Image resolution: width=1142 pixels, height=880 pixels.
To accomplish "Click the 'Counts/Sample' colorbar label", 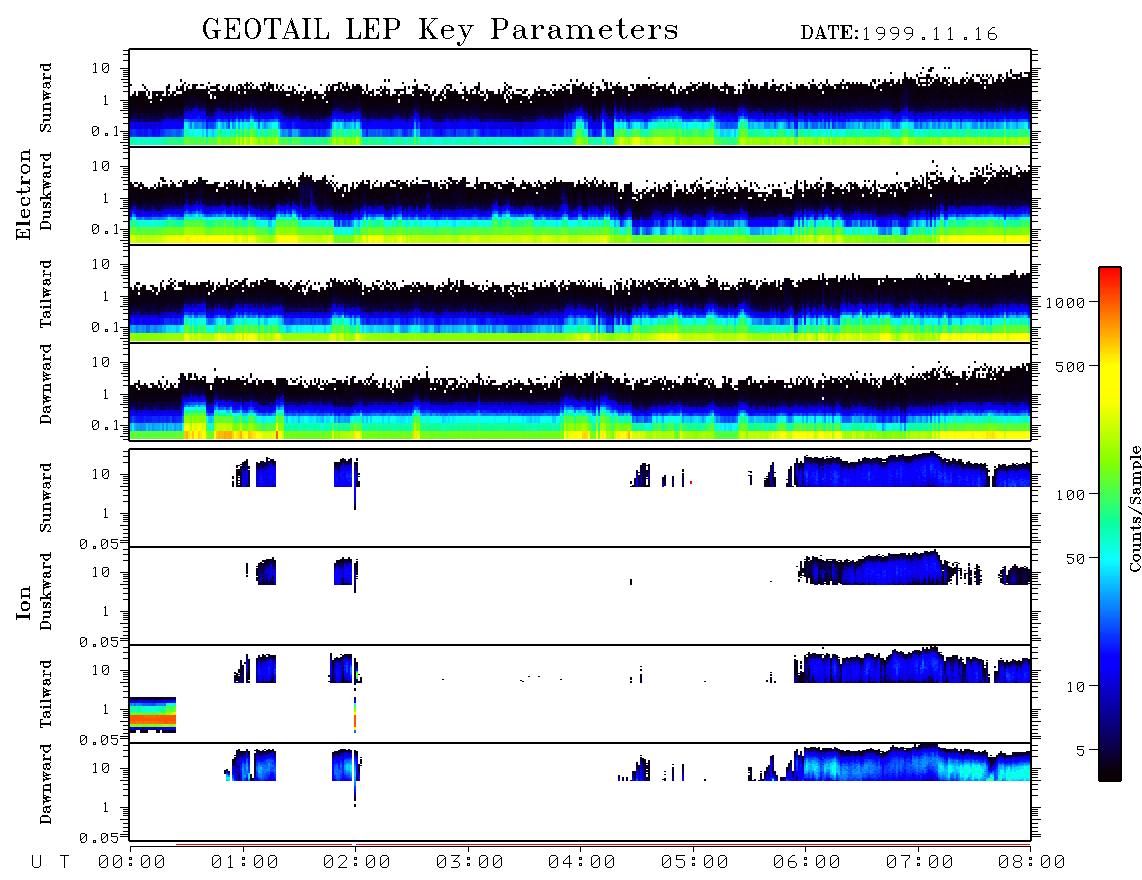I will (x=1134, y=509).
